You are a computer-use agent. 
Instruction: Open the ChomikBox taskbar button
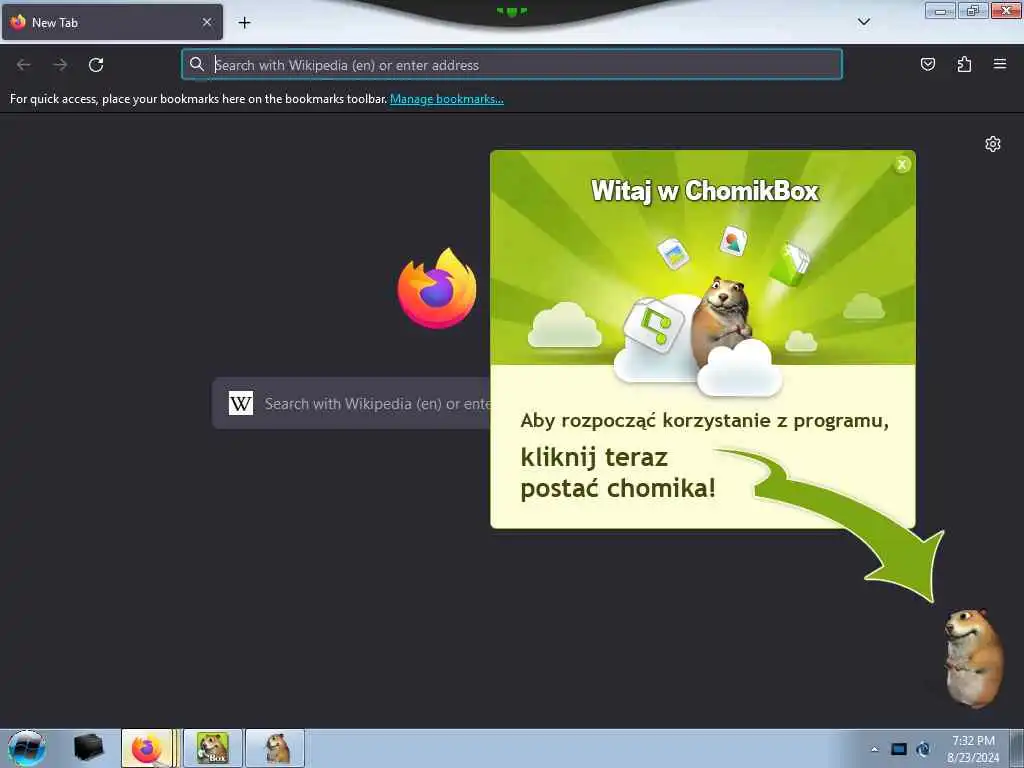pyautogui.click(x=213, y=748)
